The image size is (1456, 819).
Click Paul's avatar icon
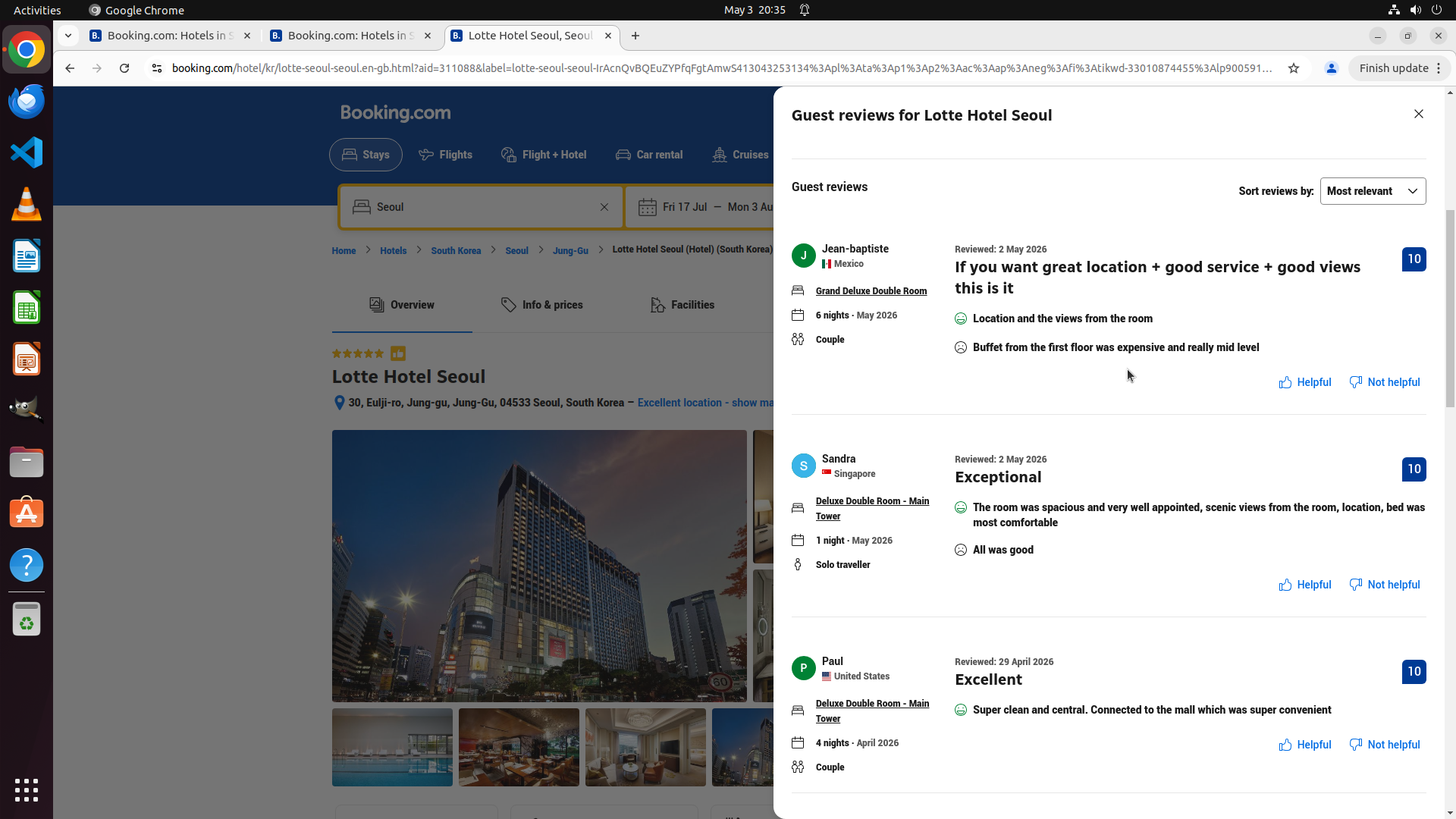point(804,668)
